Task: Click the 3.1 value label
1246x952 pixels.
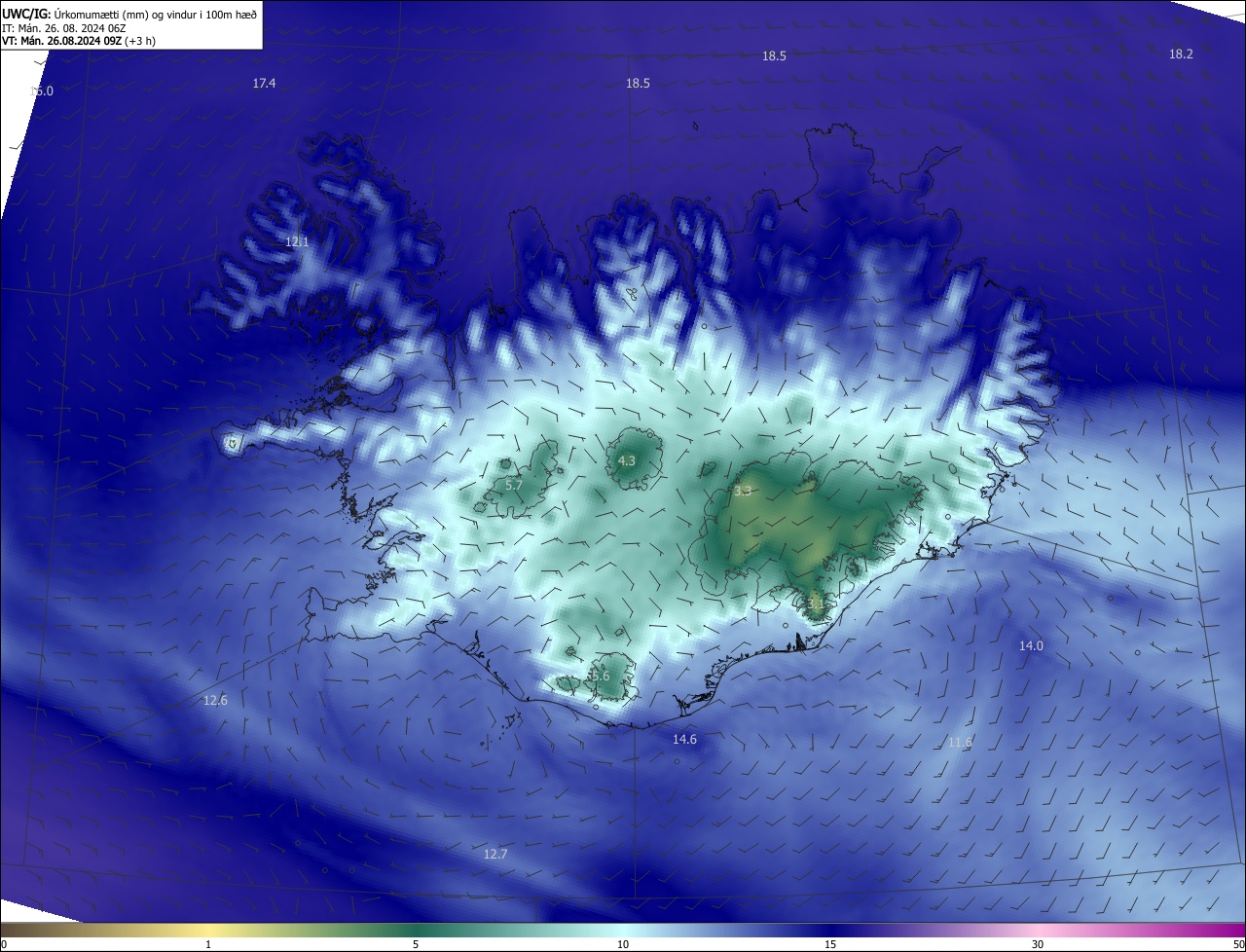Action: (x=816, y=604)
